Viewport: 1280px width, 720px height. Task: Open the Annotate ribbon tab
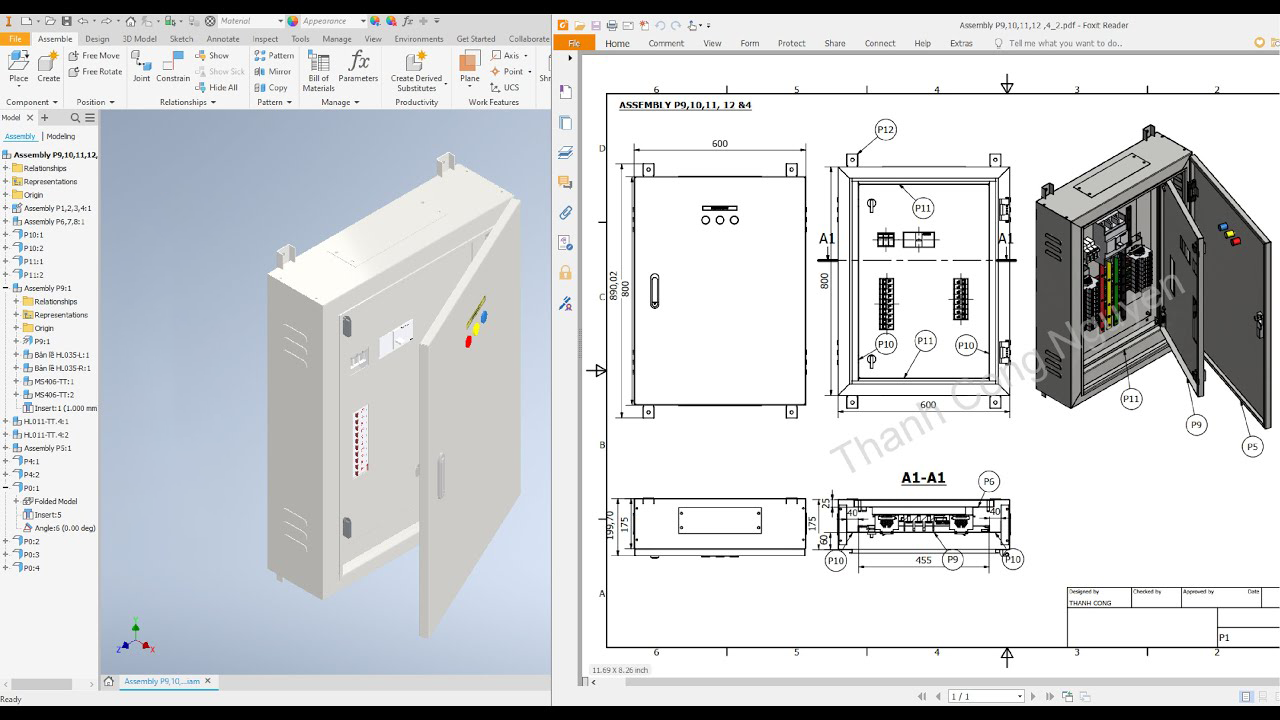(222, 39)
